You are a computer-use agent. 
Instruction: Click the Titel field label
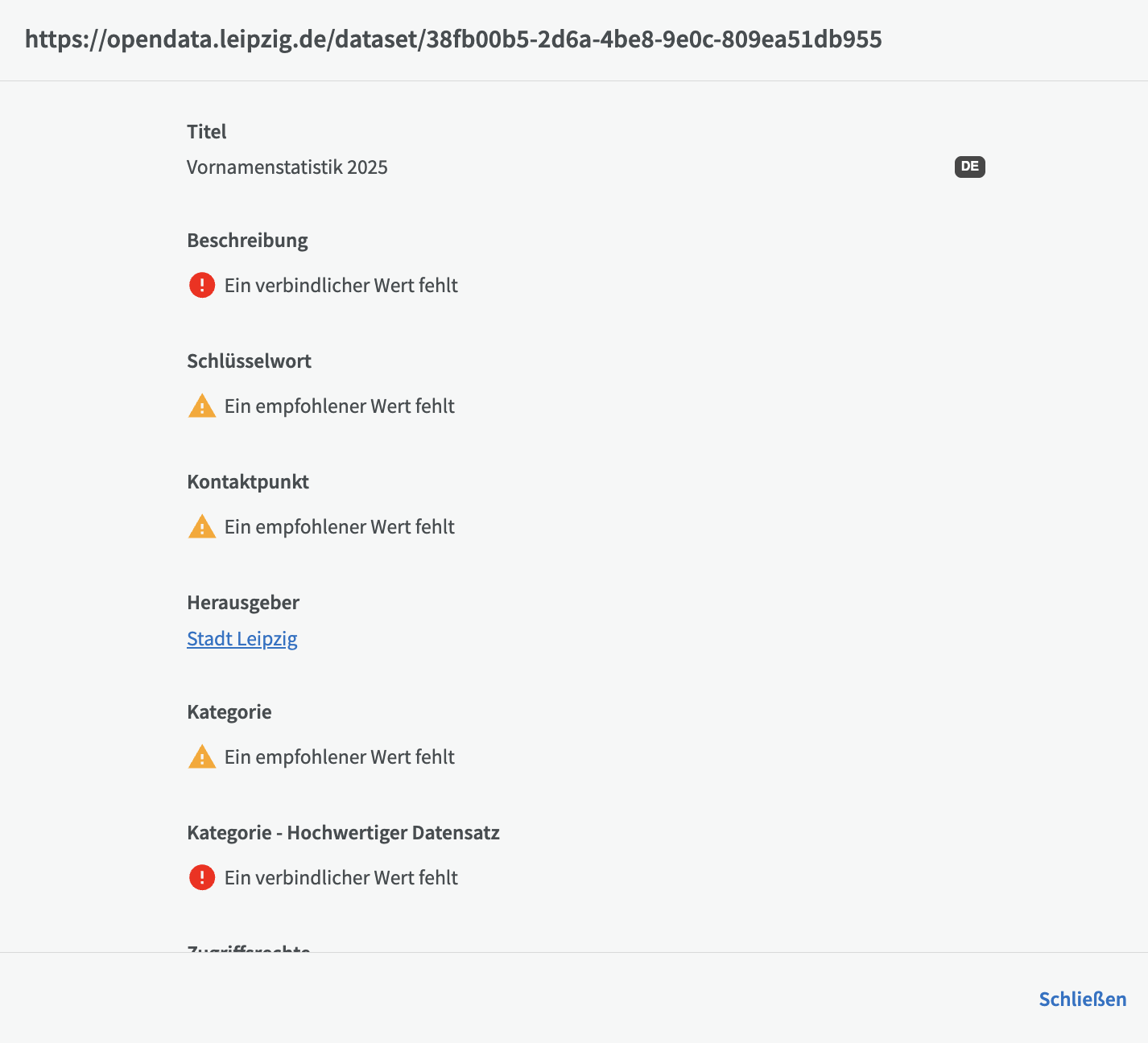(206, 132)
